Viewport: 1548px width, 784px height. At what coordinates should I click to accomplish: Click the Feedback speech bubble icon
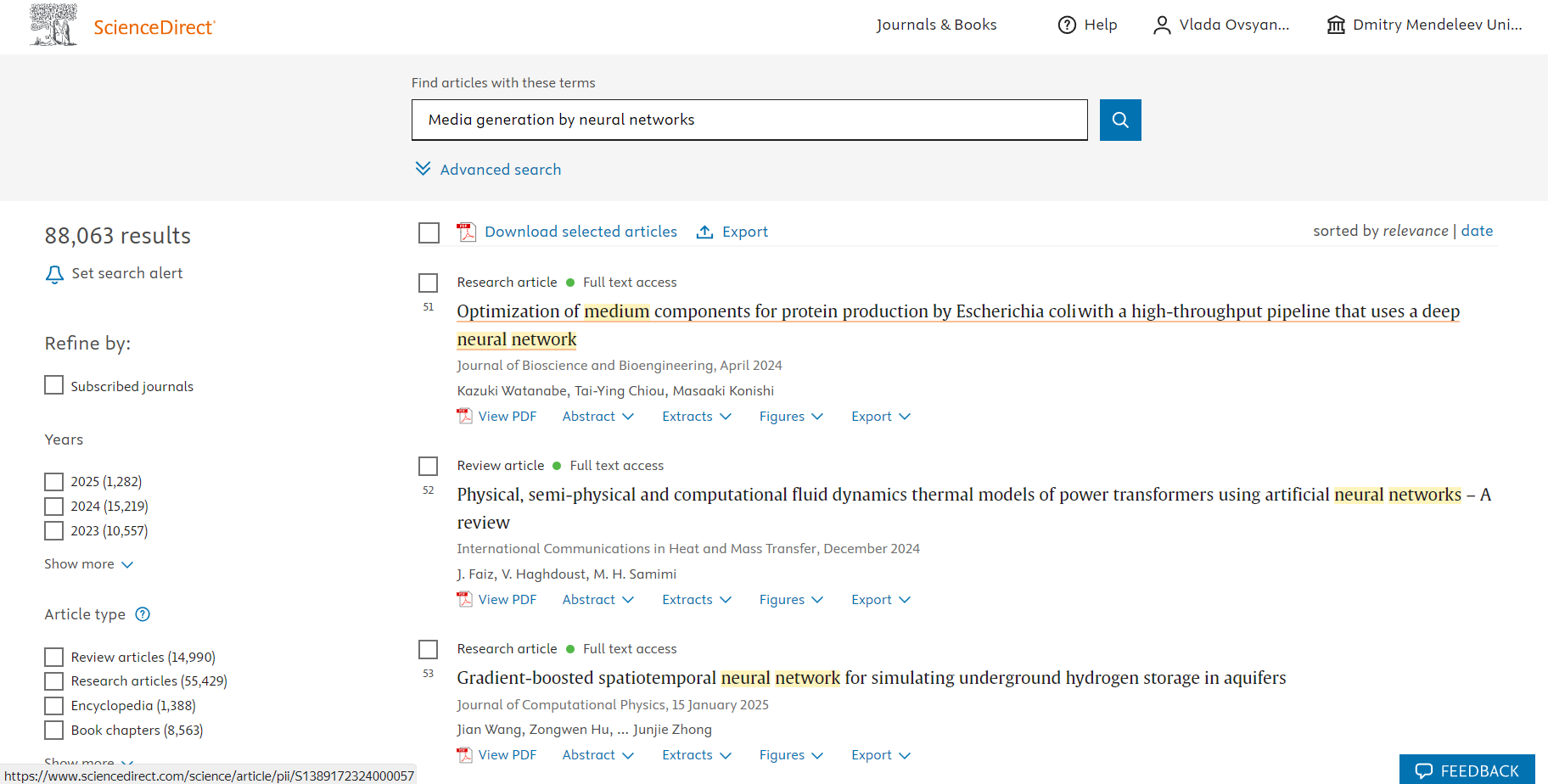click(1423, 770)
